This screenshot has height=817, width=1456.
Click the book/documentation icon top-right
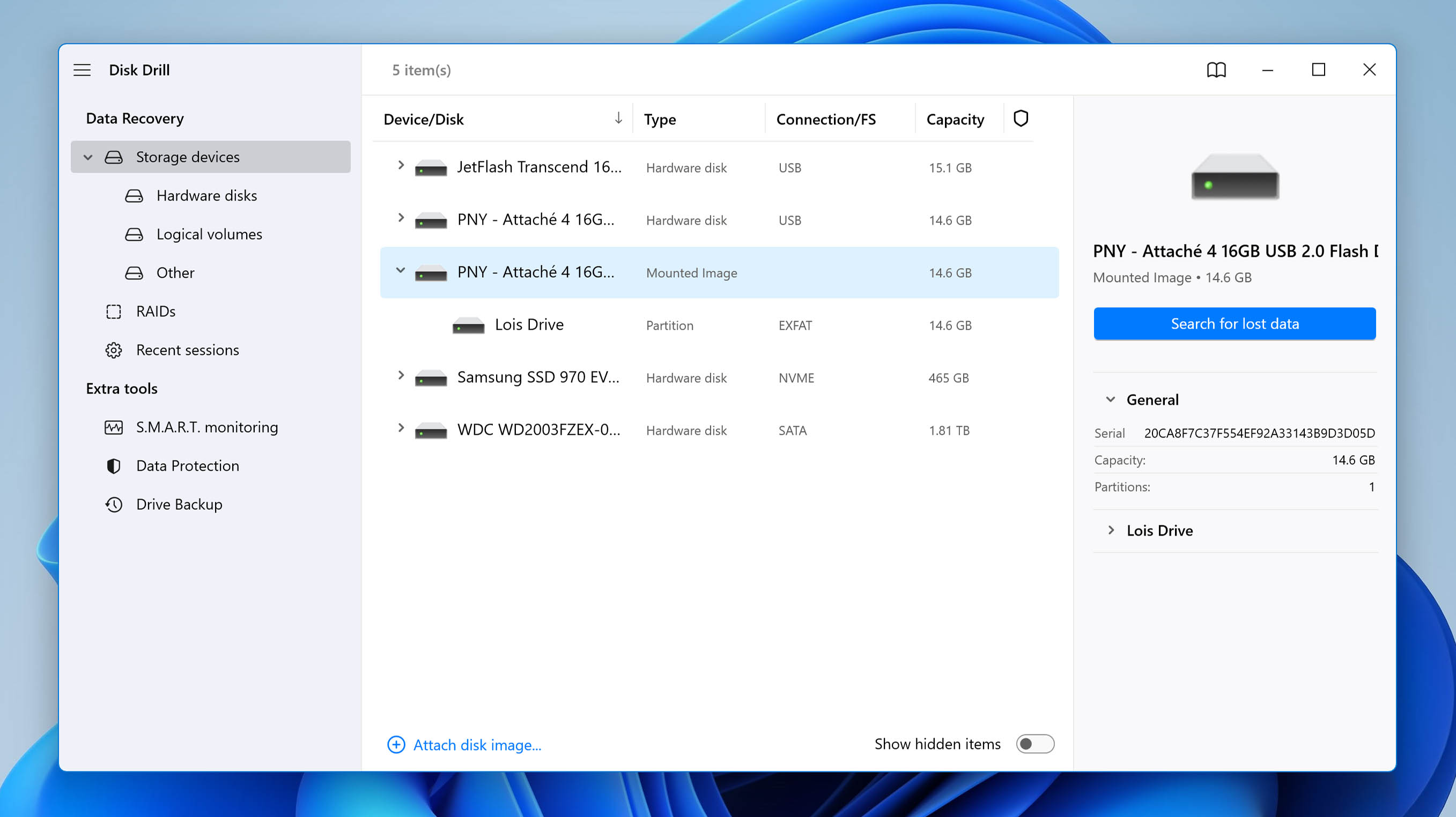point(1217,69)
